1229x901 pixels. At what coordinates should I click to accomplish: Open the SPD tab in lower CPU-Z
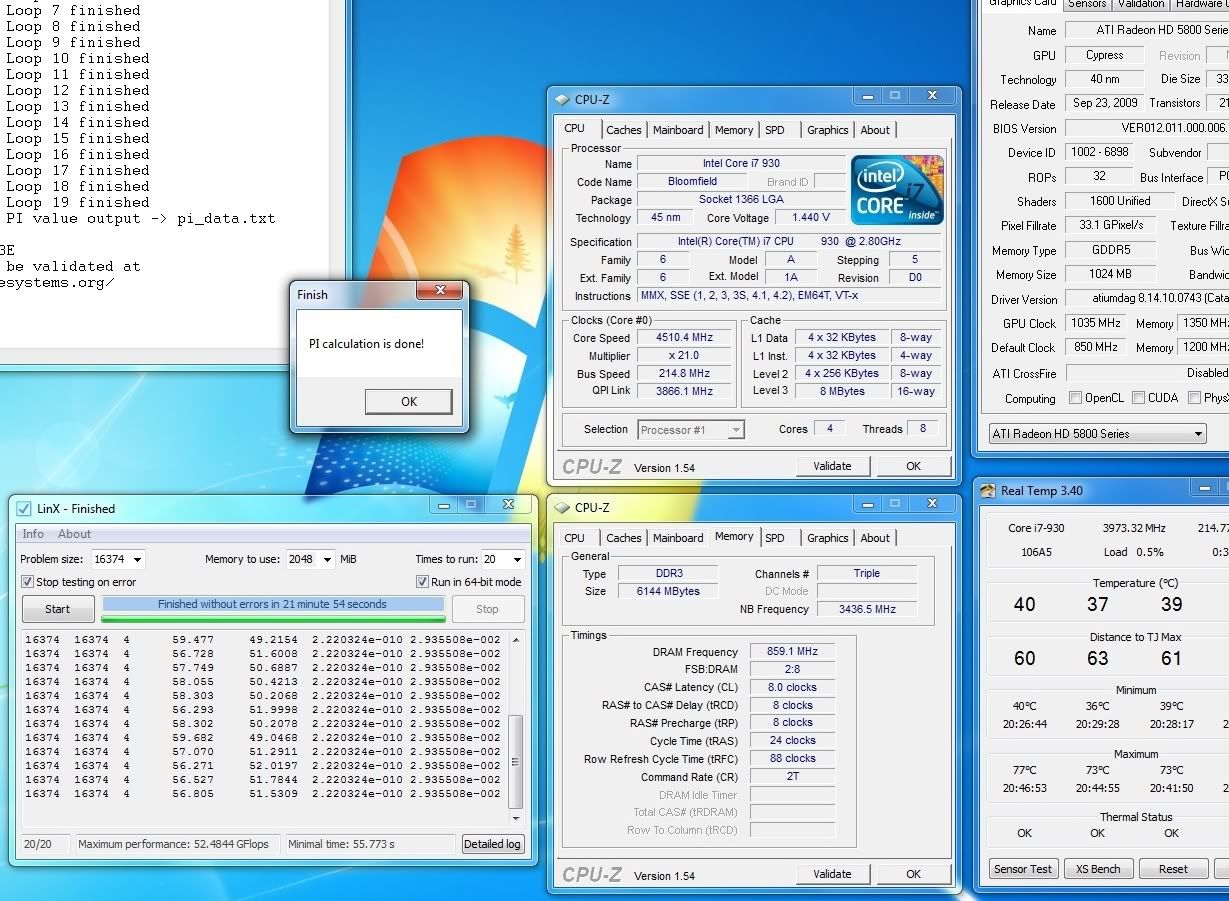pyautogui.click(x=774, y=538)
